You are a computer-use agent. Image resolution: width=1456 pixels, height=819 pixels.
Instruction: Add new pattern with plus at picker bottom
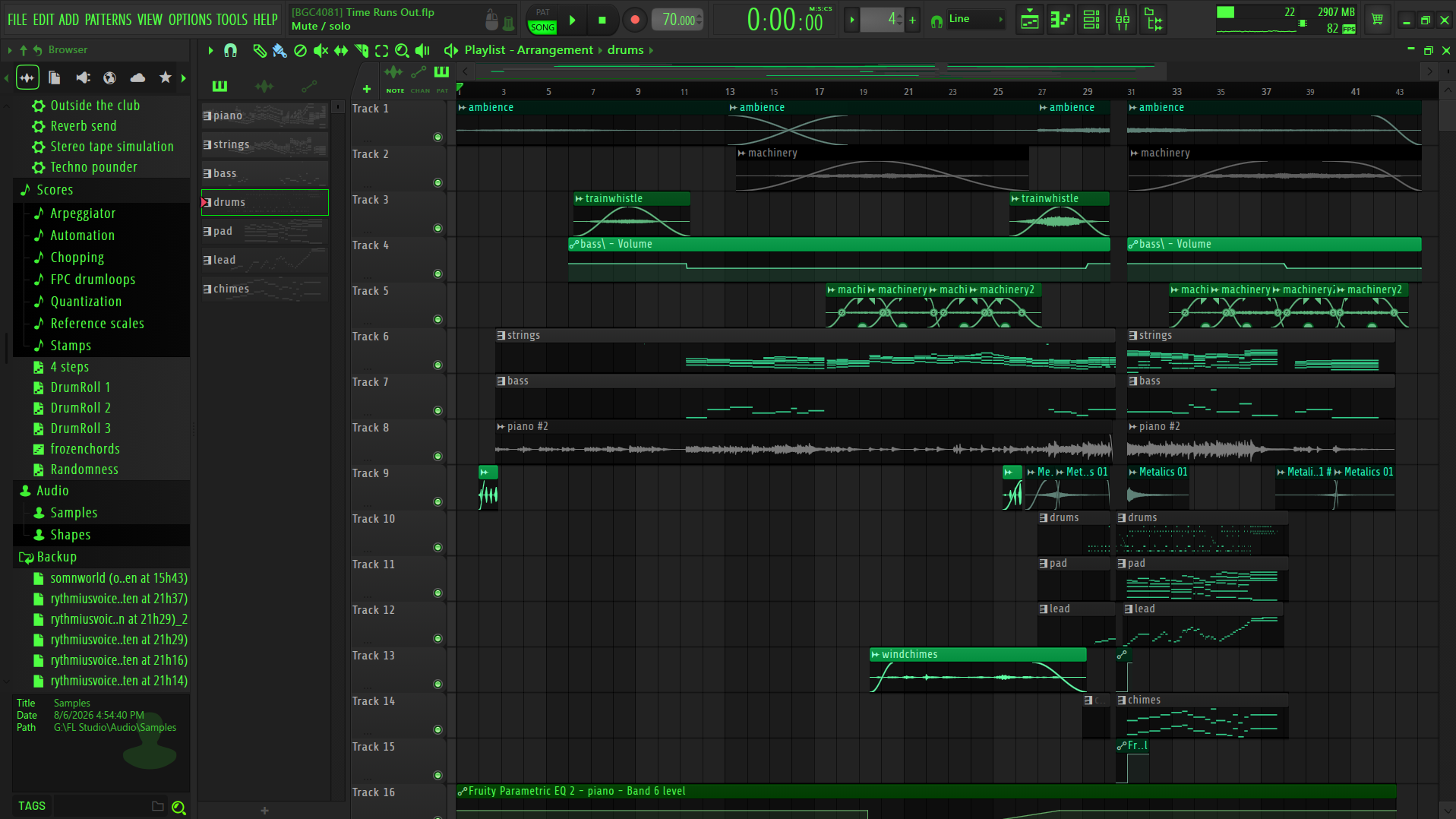(x=264, y=811)
